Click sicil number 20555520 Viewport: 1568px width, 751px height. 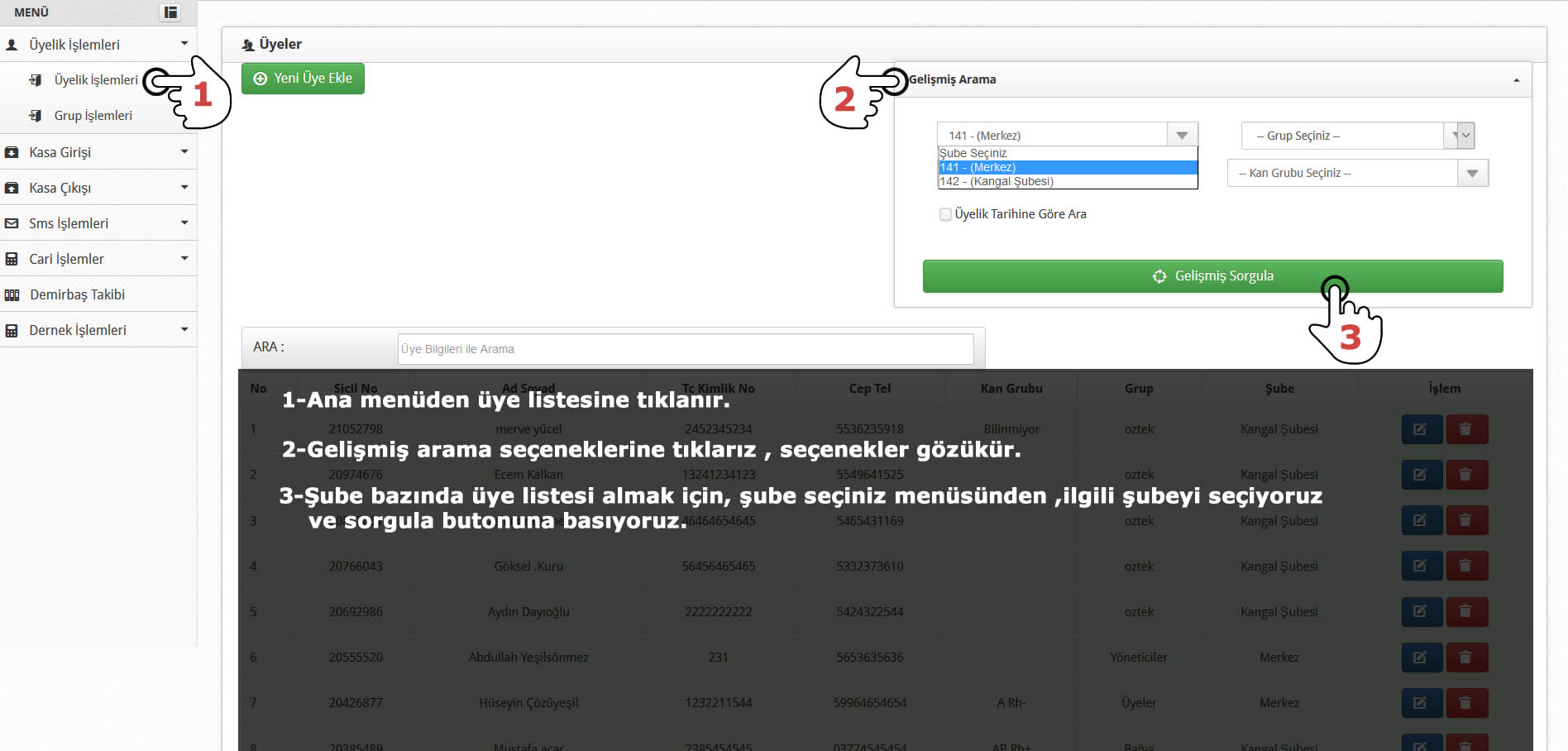pos(356,658)
